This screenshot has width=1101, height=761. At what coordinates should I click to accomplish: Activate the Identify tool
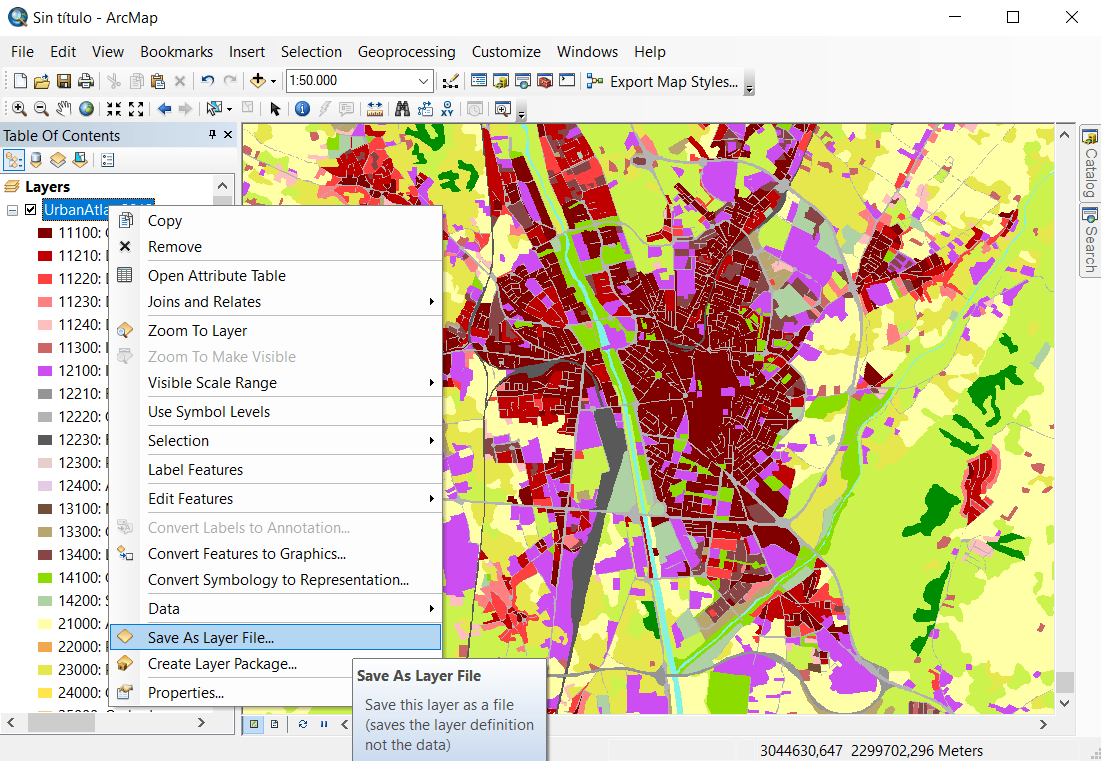click(302, 109)
